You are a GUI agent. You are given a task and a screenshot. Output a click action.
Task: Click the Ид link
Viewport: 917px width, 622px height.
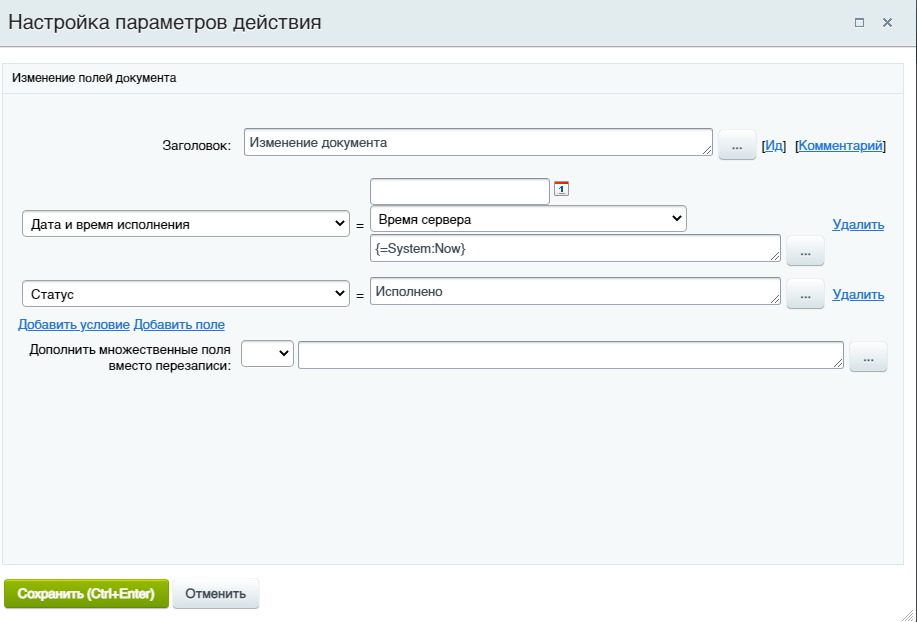click(774, 146)
